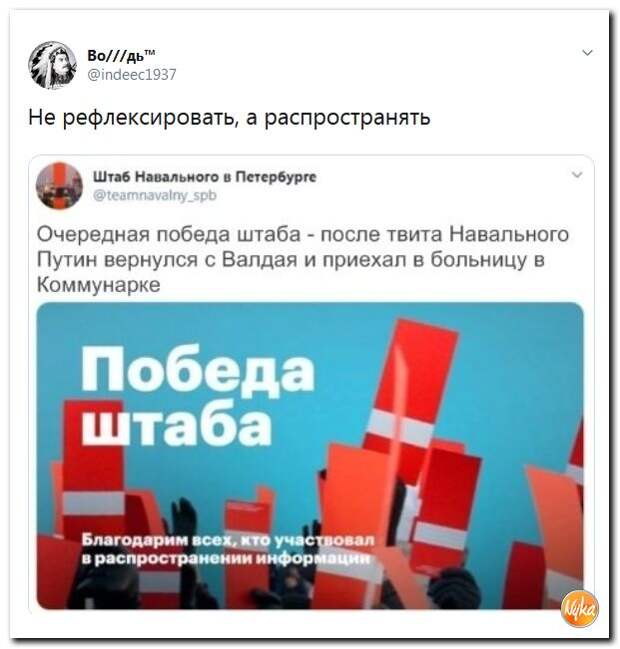The image size is (620, 649).
Task: Select the 'Не рефлексировать, а распространять' tweet text
Action: (230, 118)
